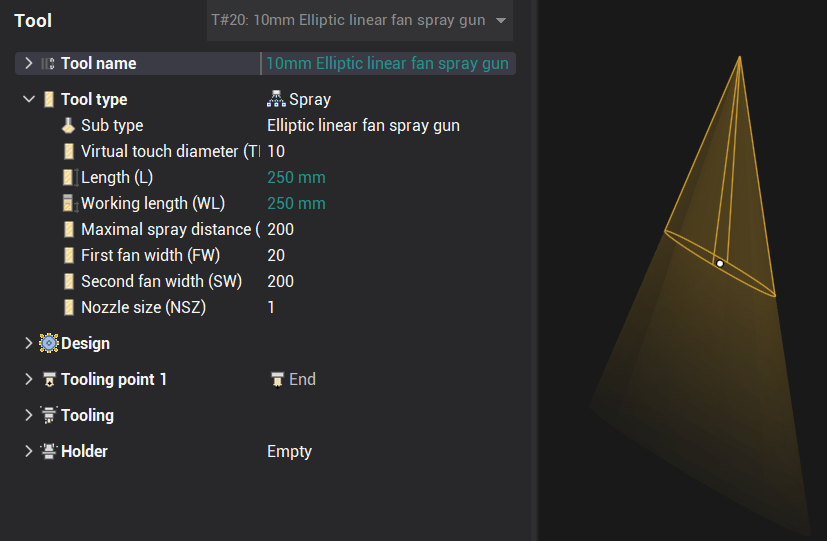The image size is (827, 541).
Task: Collapse the Tool type section
Action: (x=27, y=100)
